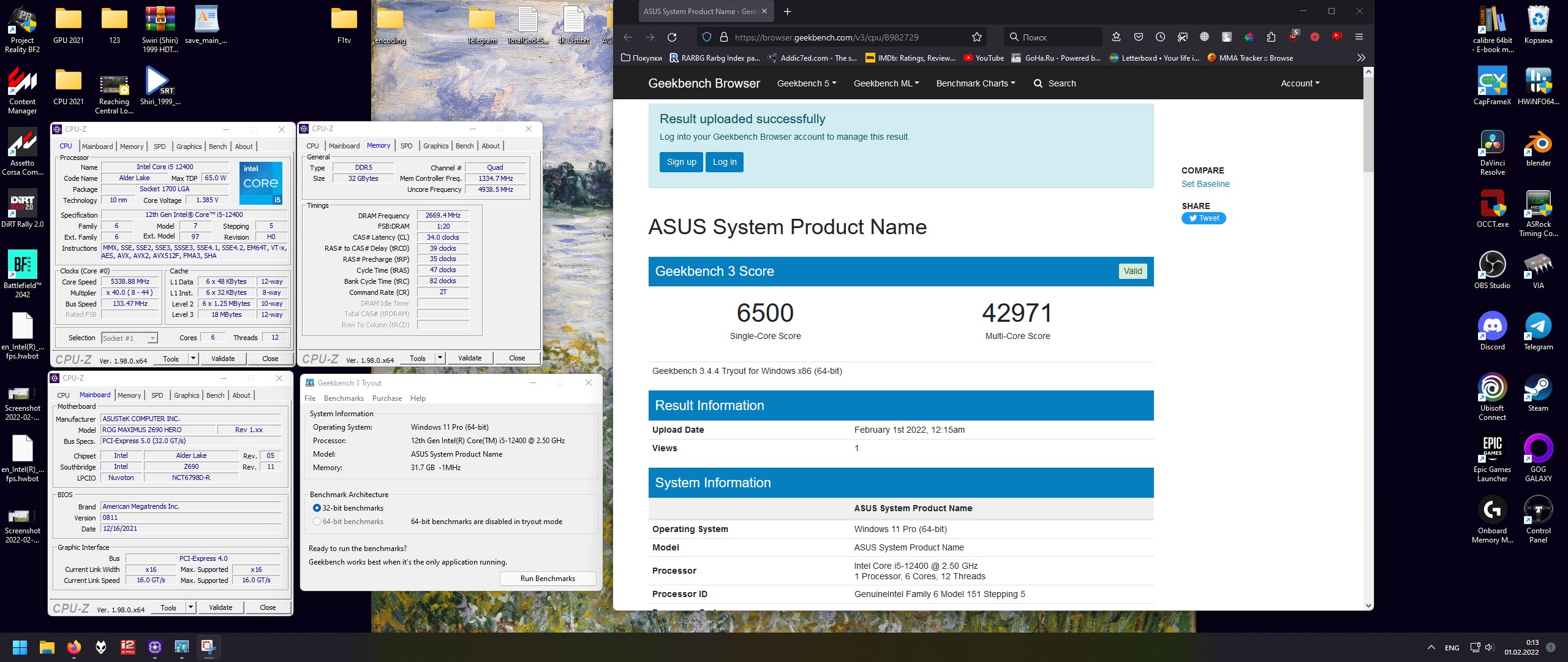Open the Покупки bookmarks folder
Image resolution: width=1568 pixels, height=662 pixels.
tap(641, 58)
